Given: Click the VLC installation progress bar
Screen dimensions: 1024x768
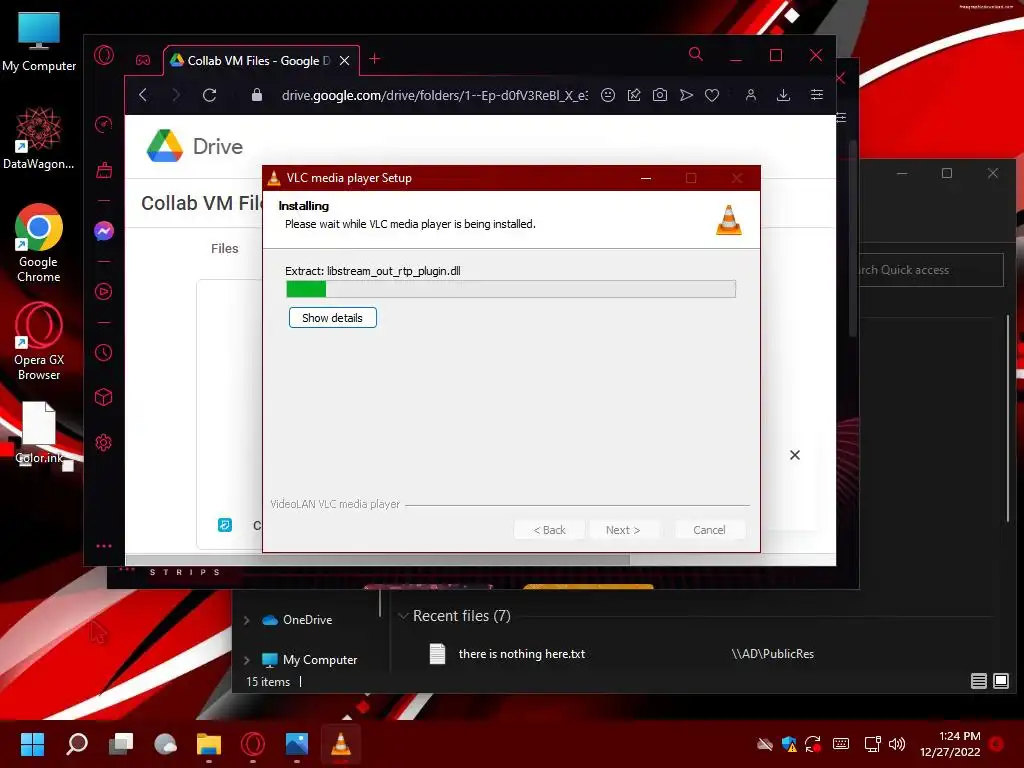Looking at the screenshot, I should coord(511,289).
